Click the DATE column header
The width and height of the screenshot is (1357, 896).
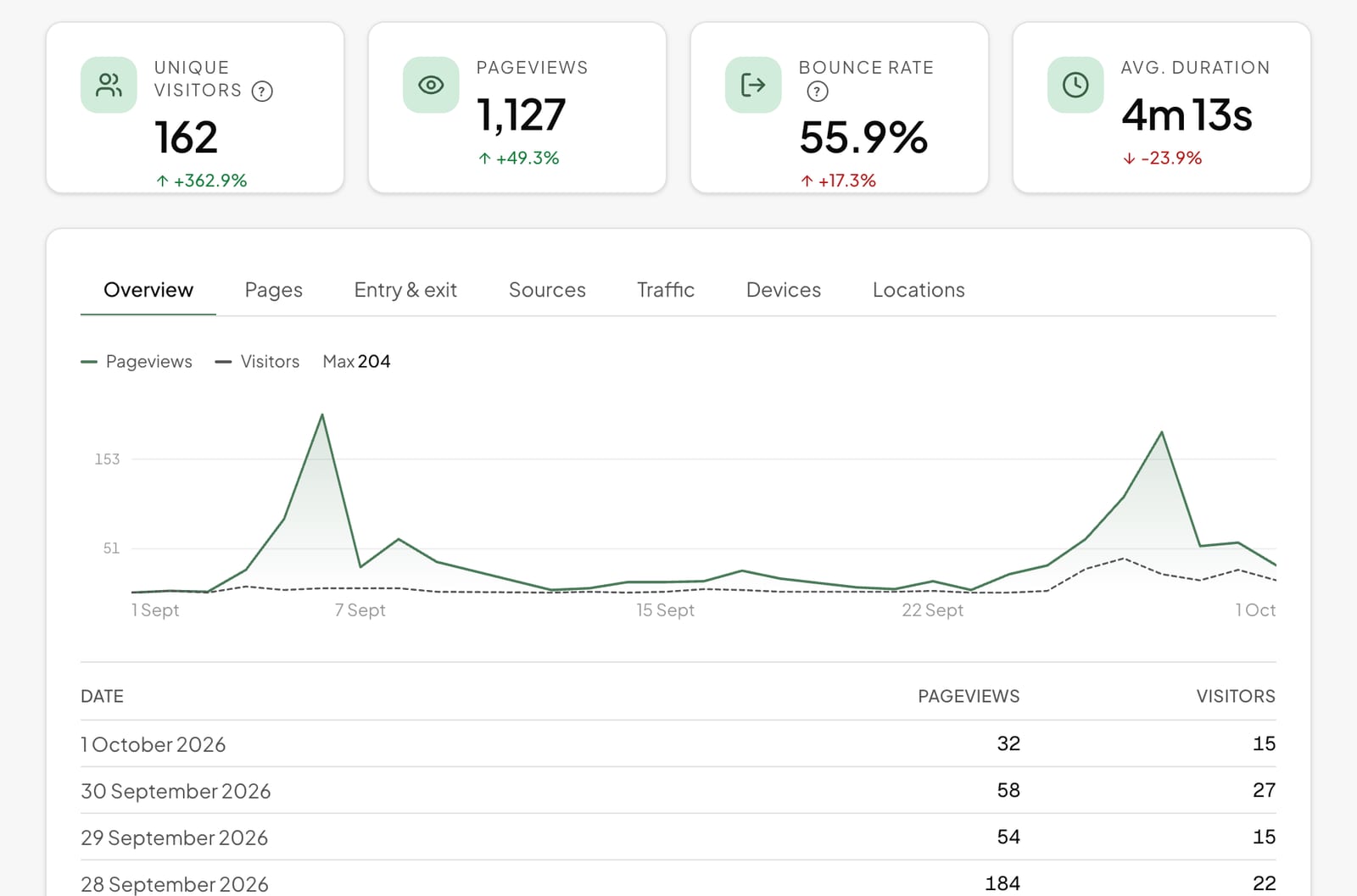102,696
